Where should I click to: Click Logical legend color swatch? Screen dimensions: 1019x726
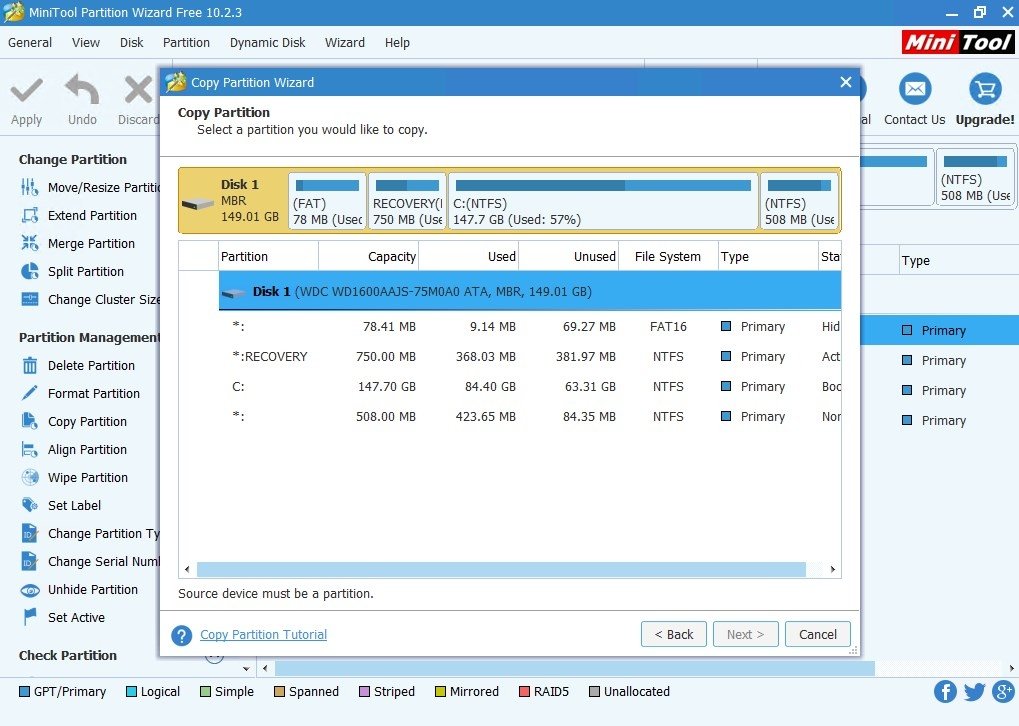(131, 692)
